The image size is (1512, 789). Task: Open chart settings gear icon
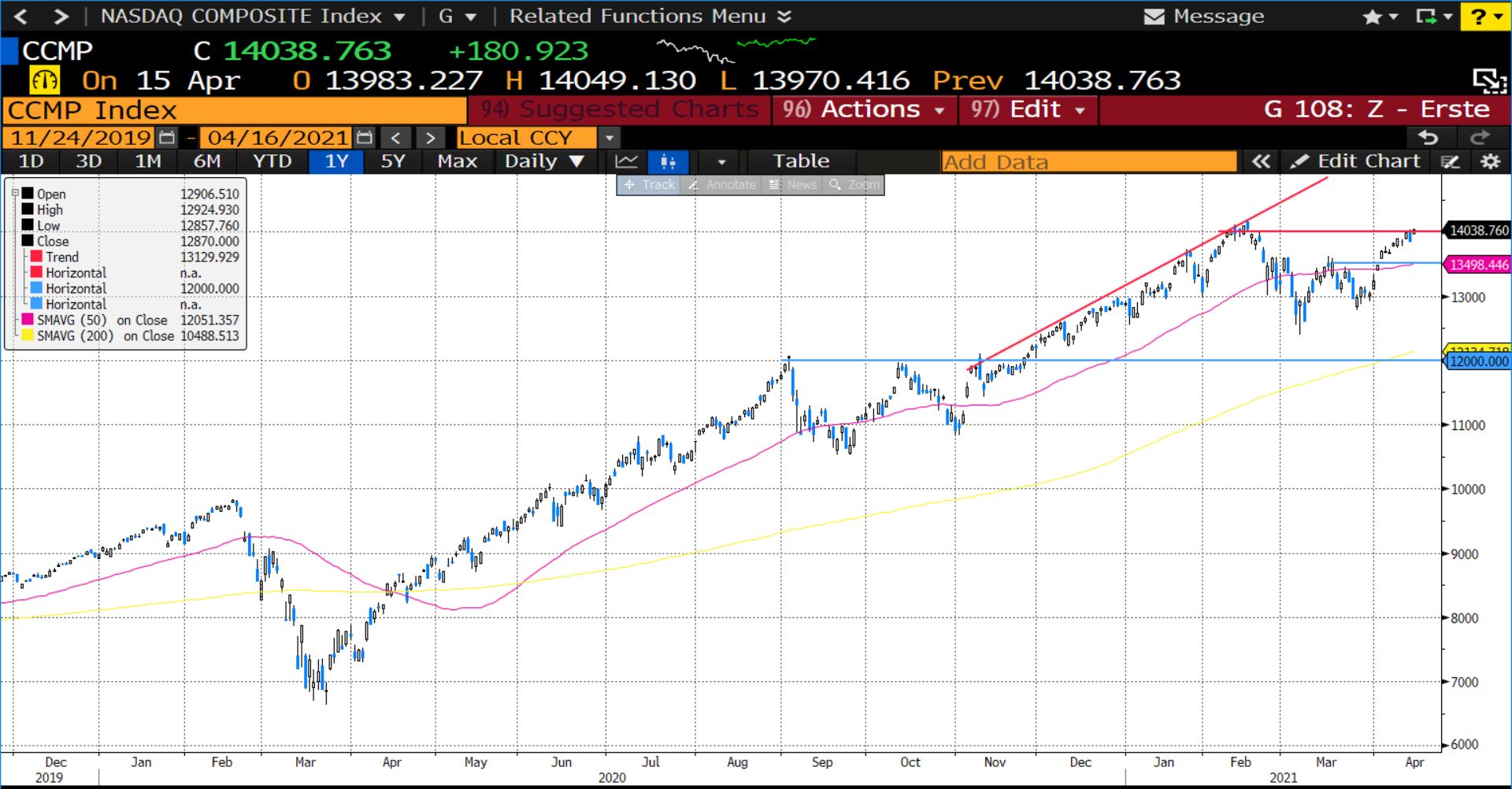pyautogui.click(x=1490, y=161)
